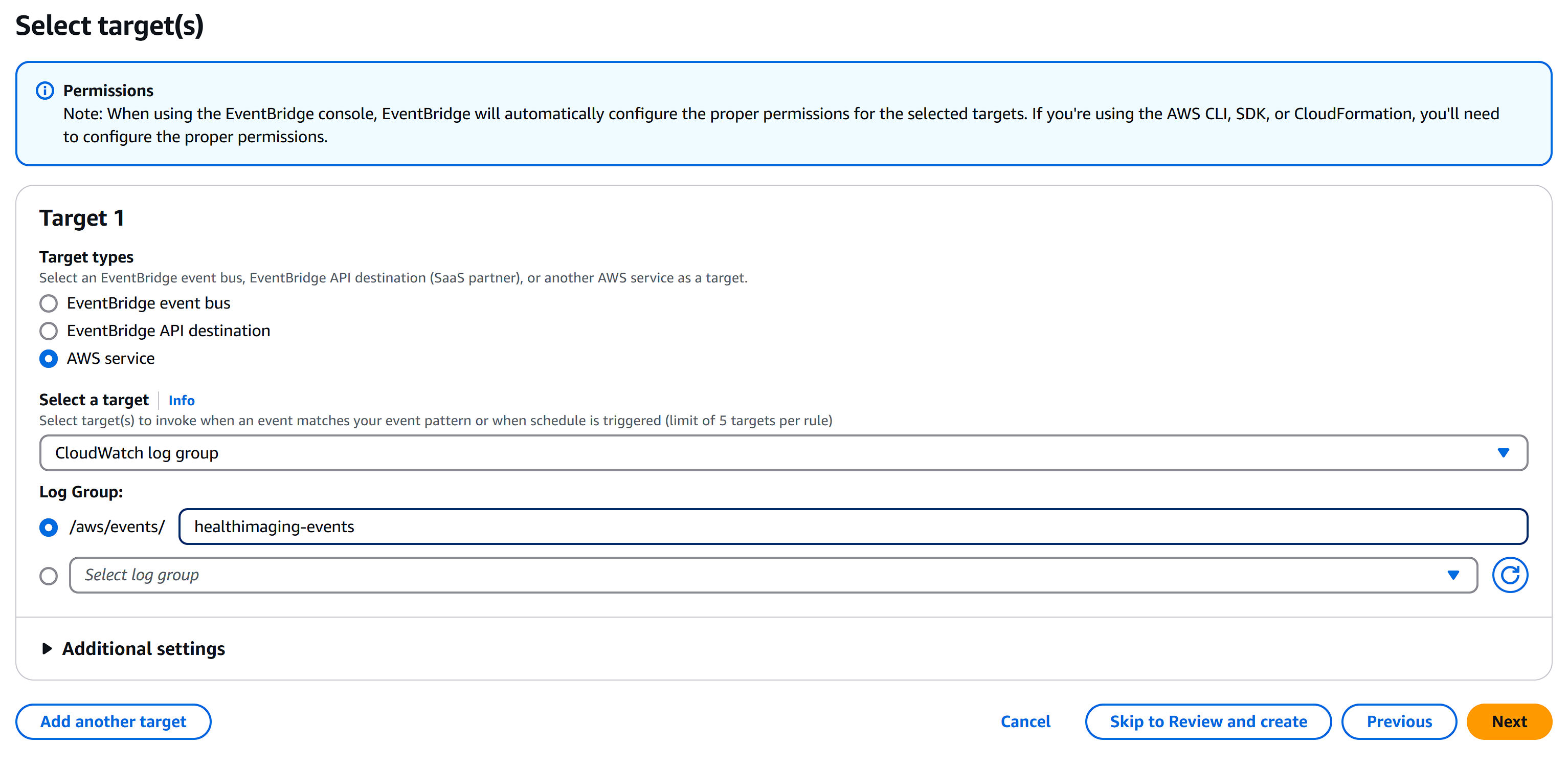Select the existing log group radio button
Viewport: 1568px width, 766px height.
coord(49,576)
